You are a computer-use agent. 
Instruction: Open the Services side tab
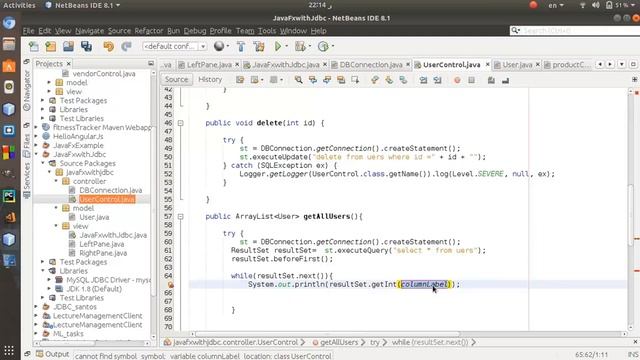(x=27, y=180)
